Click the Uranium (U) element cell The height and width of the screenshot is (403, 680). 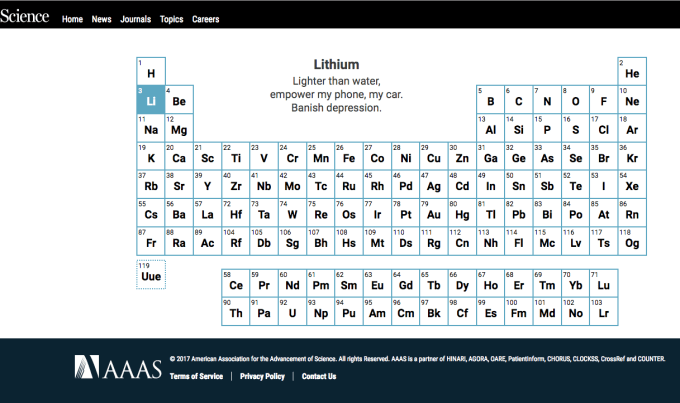coord(292,311)
